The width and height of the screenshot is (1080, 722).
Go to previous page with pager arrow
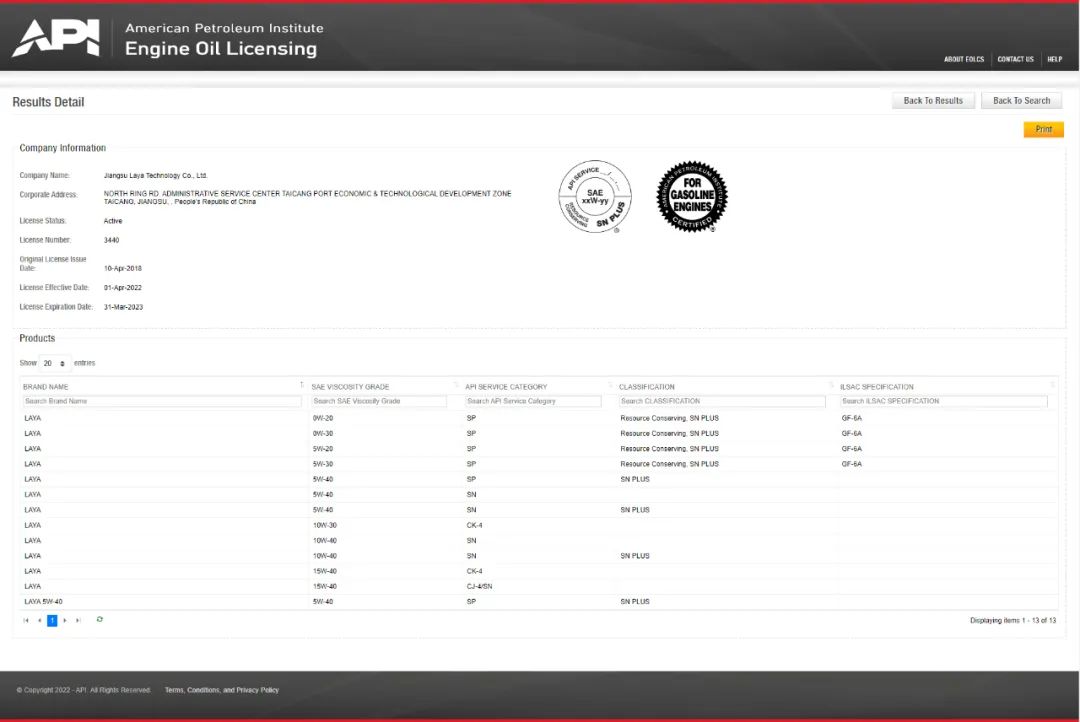click(x=39, y=621)
